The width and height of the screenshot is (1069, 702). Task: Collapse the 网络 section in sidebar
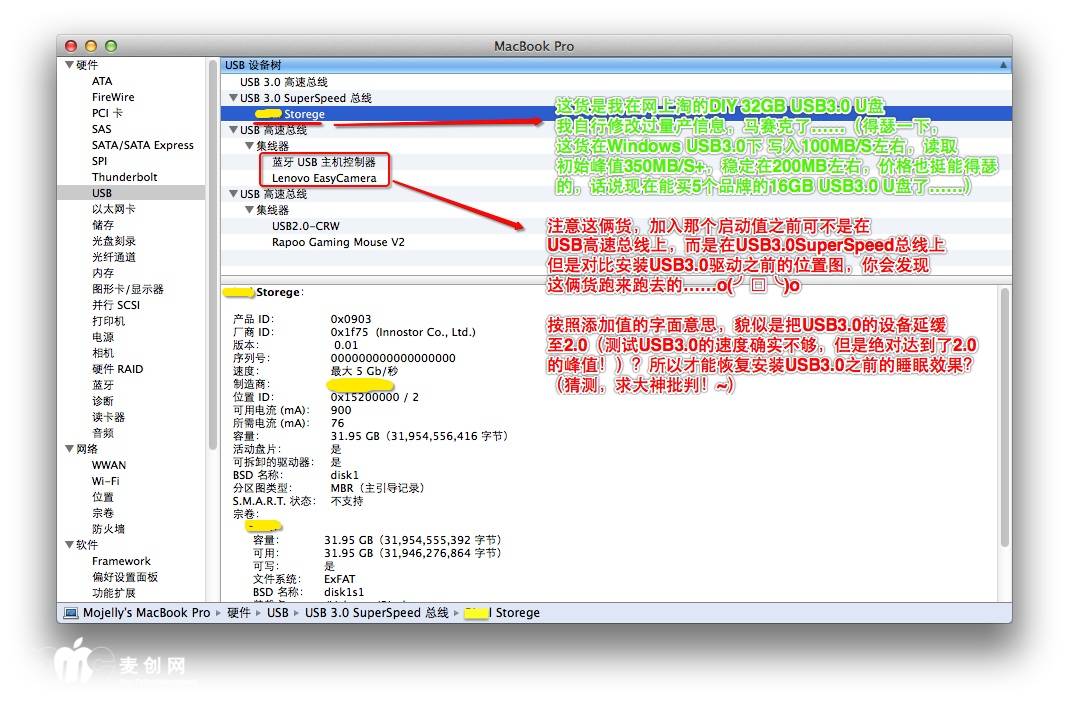coord(70,449)
